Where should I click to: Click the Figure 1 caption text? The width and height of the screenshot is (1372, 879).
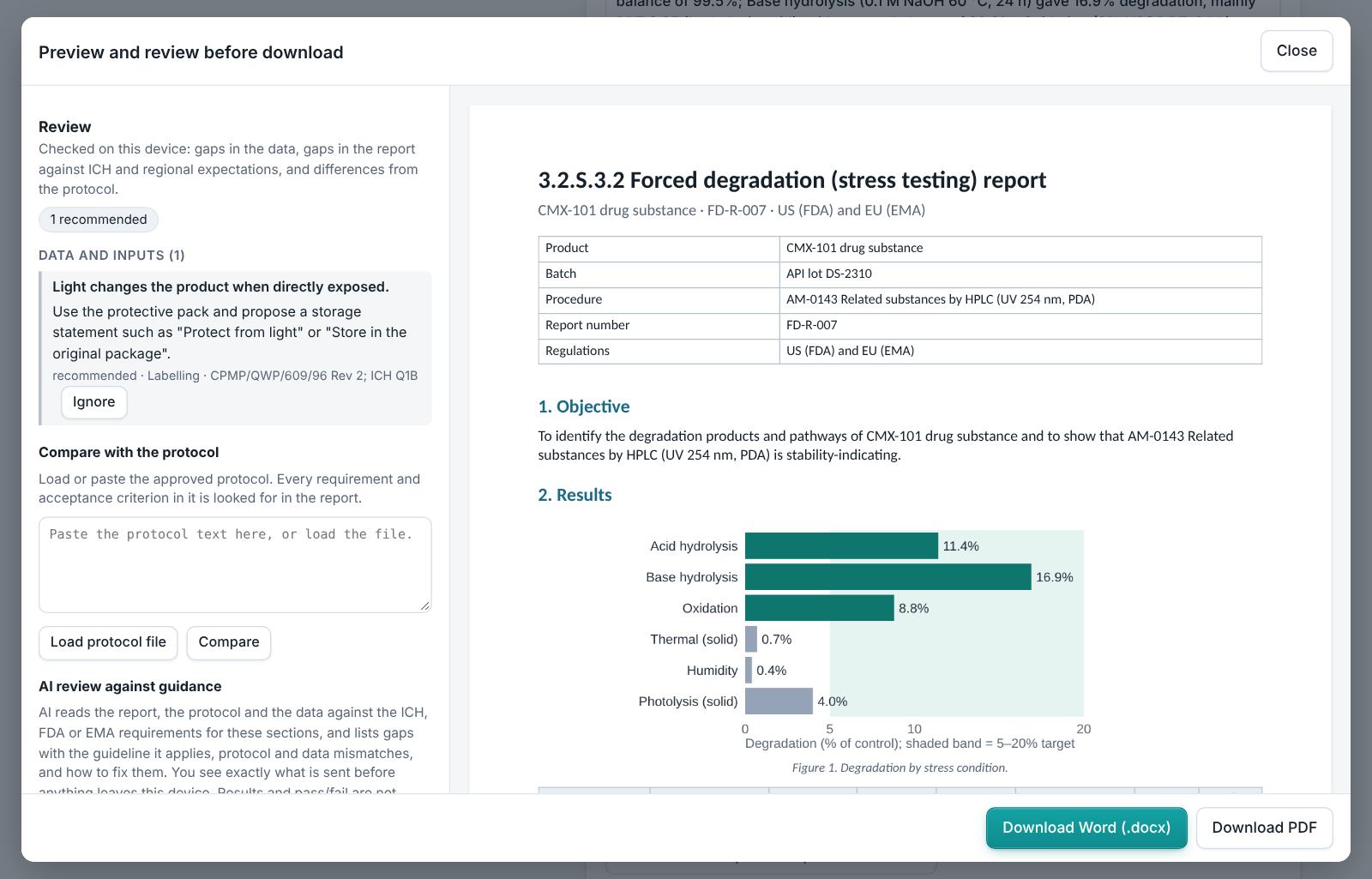(900, 768)
